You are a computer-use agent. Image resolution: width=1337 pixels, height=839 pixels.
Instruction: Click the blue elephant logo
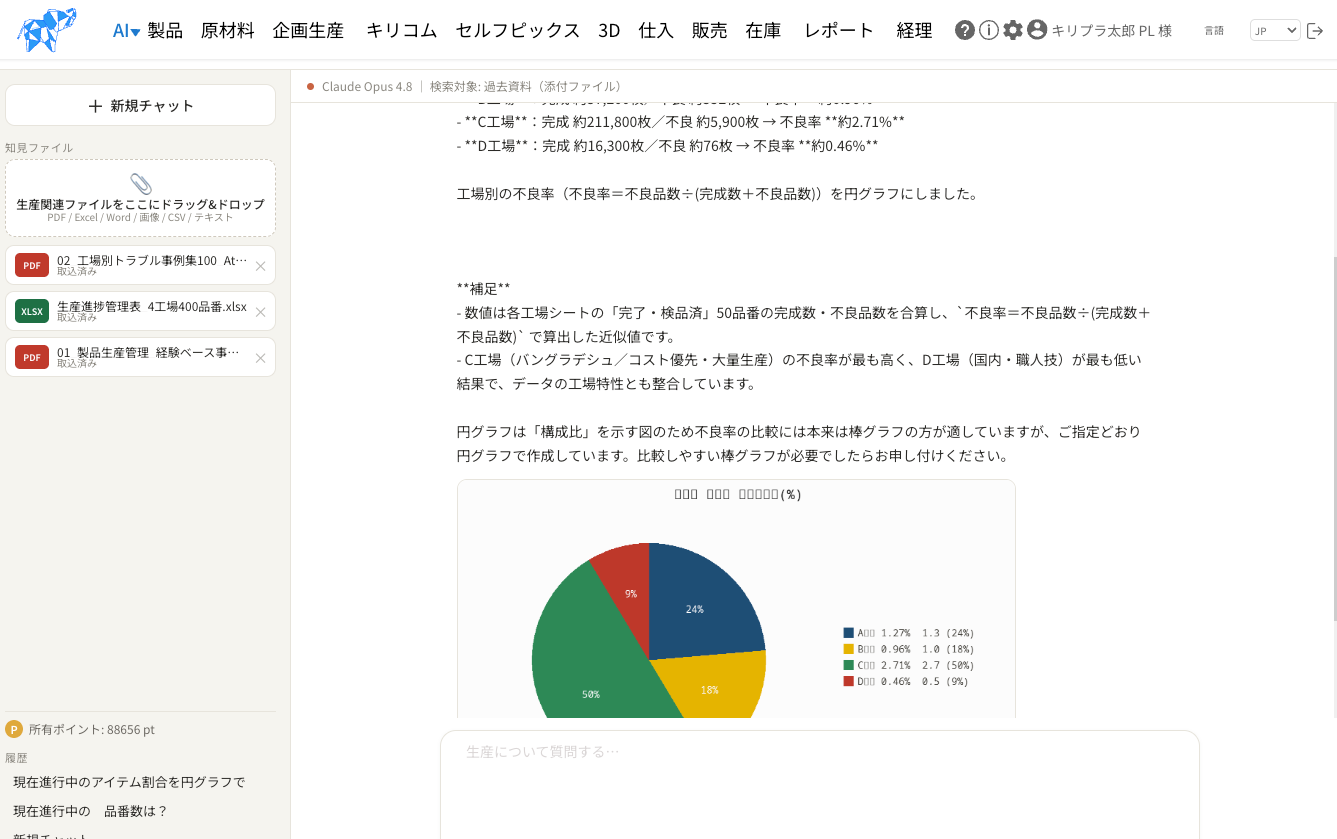pos(47,30)
